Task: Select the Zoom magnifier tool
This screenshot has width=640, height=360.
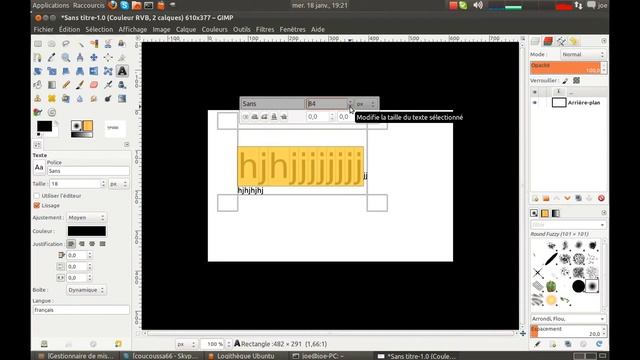Action: (66, 58)
